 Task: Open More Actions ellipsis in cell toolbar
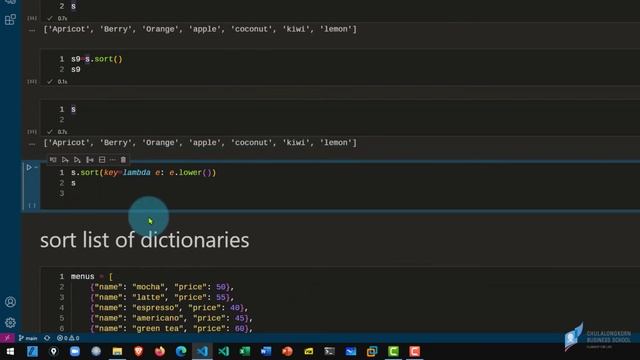coord(113,160)
